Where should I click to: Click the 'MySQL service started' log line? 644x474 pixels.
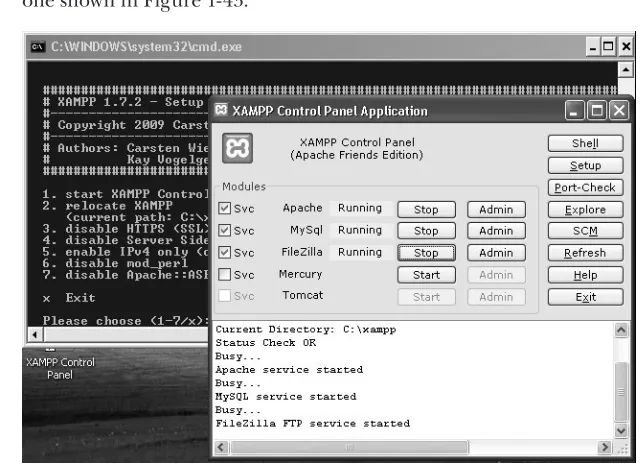(x=286, y=397)
